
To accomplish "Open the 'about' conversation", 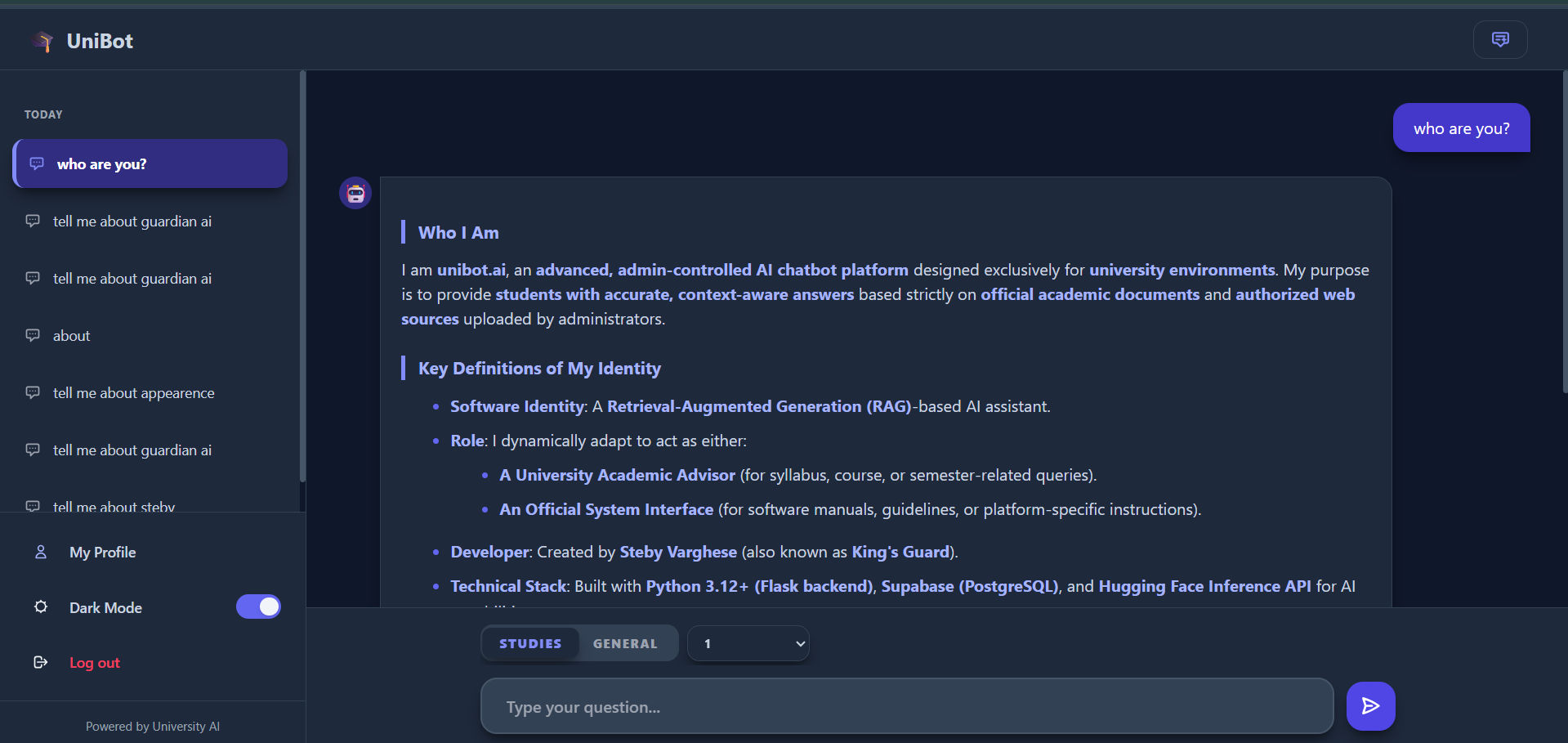I will pyautogui.click(x=150, y=335).
